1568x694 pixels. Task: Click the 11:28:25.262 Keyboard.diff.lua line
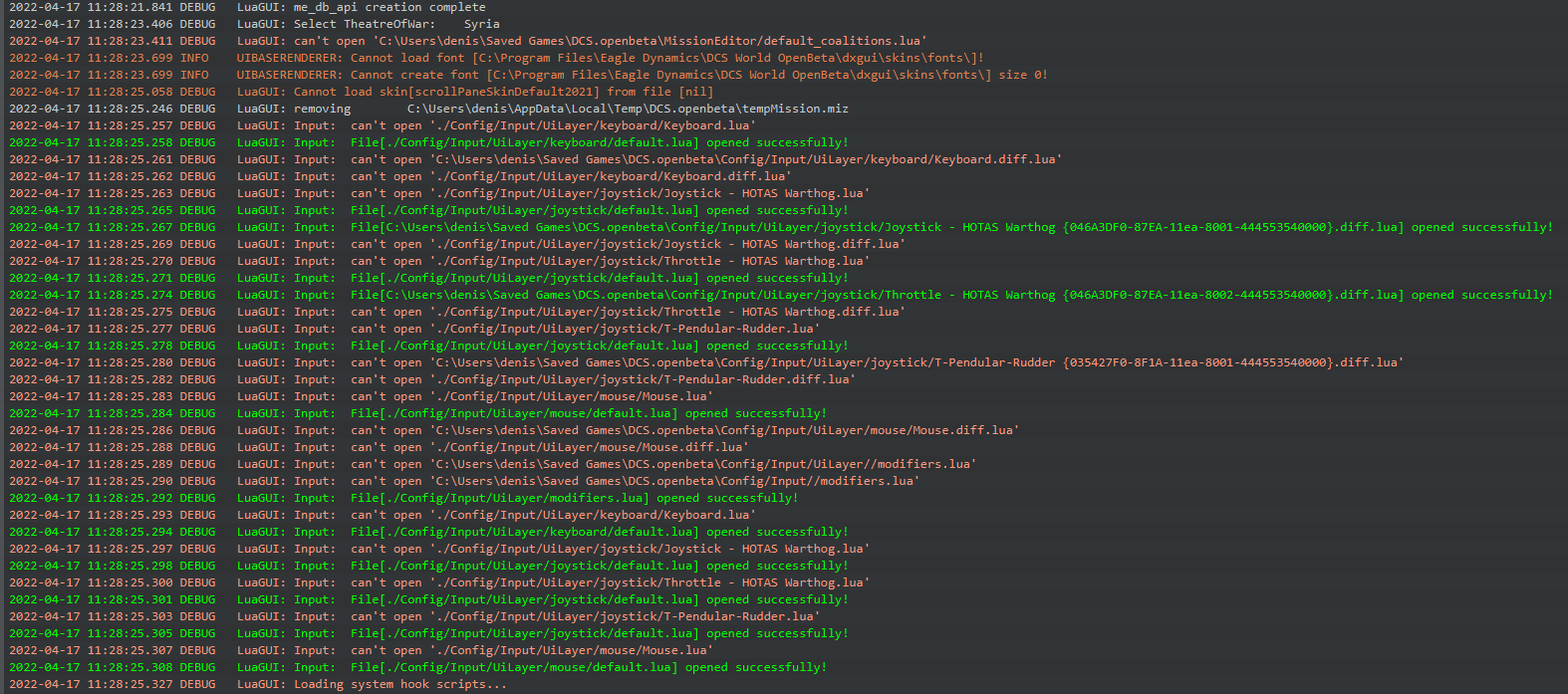(x=399, y=176)
